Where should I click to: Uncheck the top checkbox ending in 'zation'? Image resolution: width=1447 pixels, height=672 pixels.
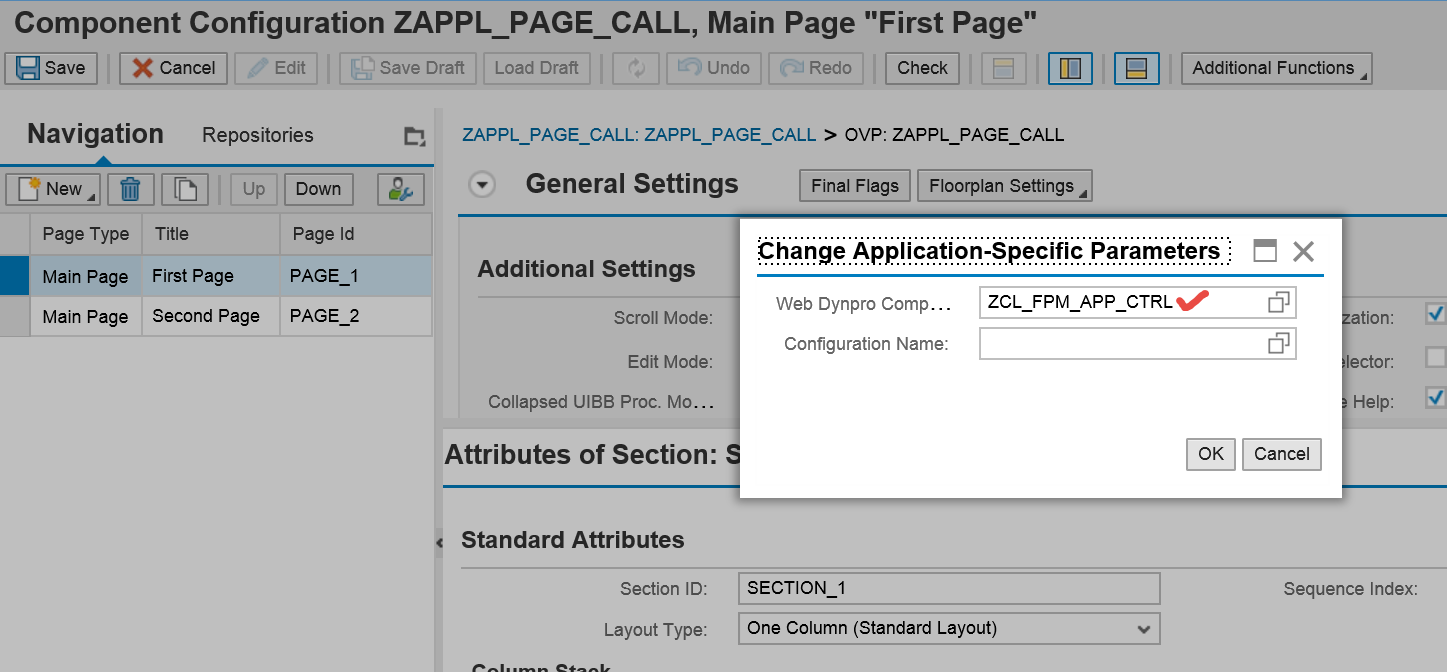tap(1435, 314)
